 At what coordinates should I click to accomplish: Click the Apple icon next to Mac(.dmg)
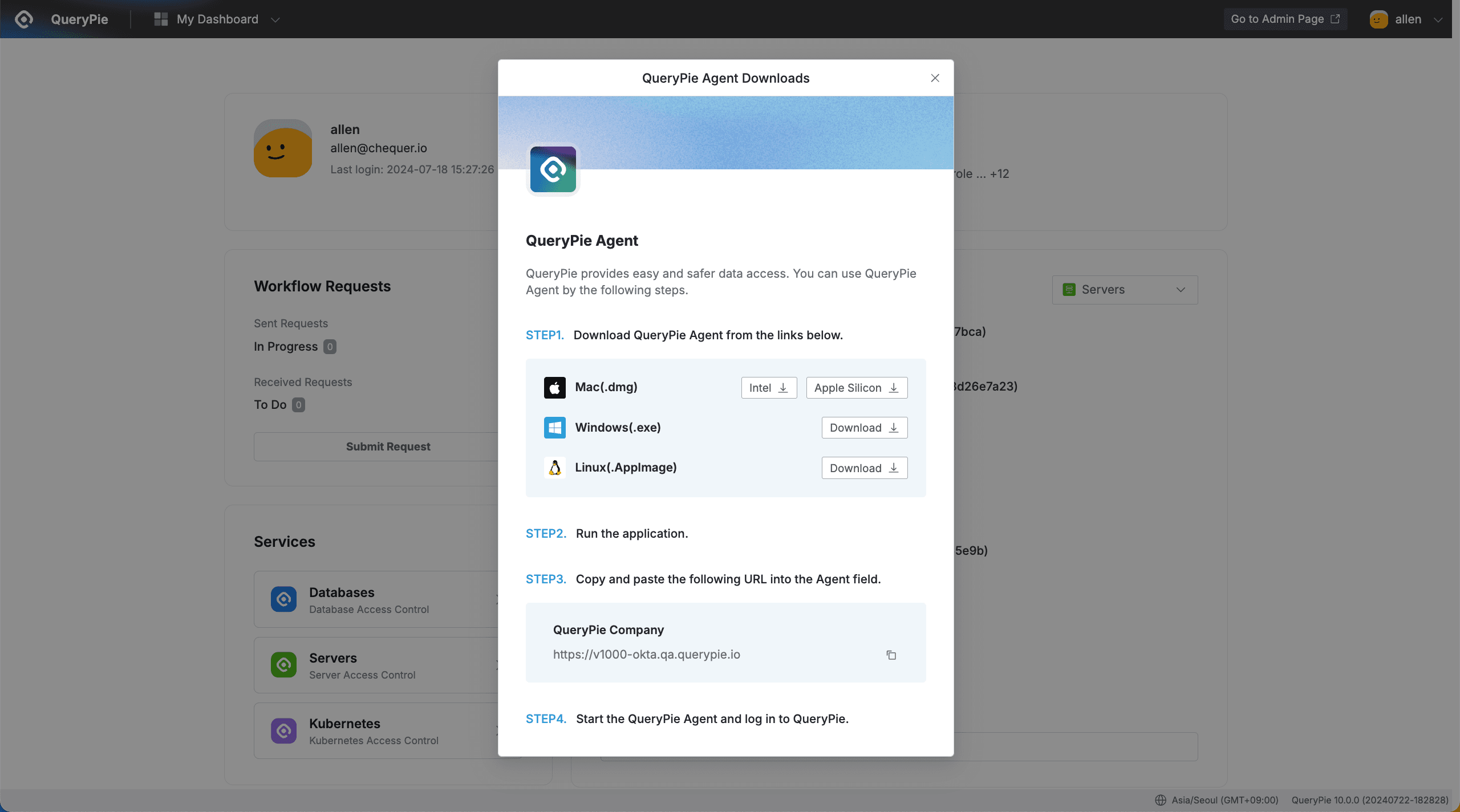pos(554,387)
